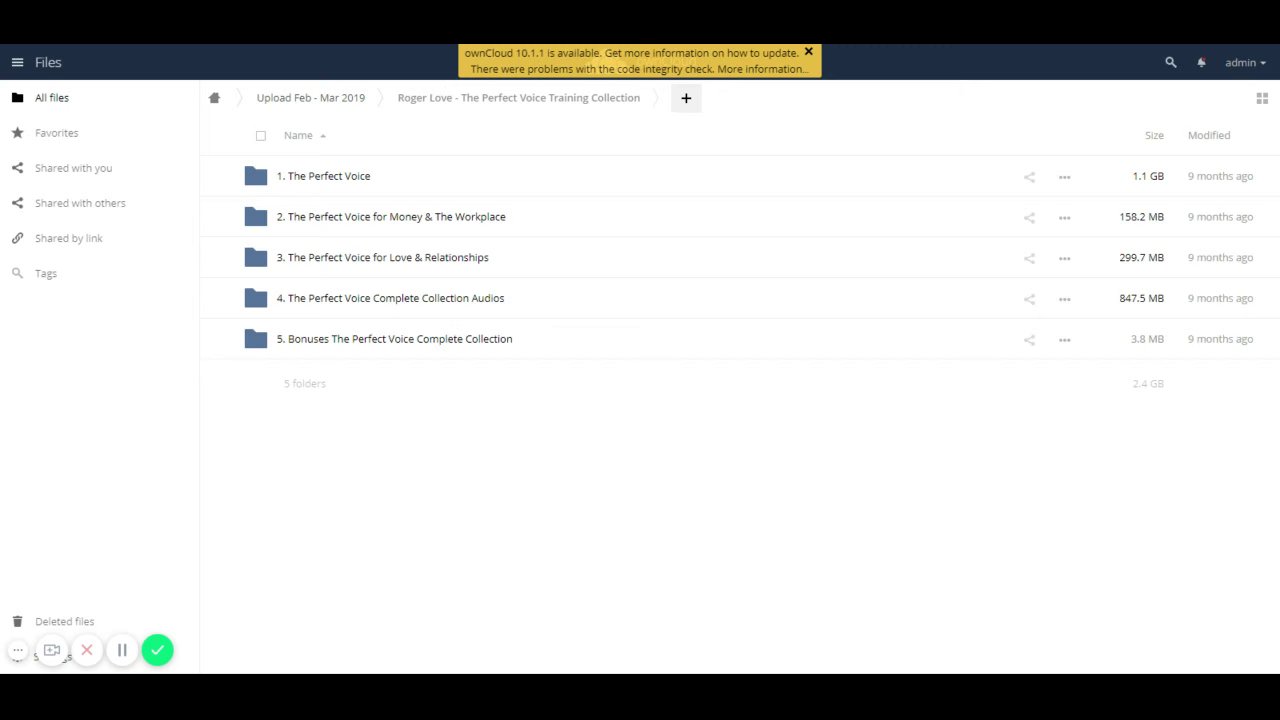Click folder icon of '1. The Perfect Voice'

click(x=256, y=176)
